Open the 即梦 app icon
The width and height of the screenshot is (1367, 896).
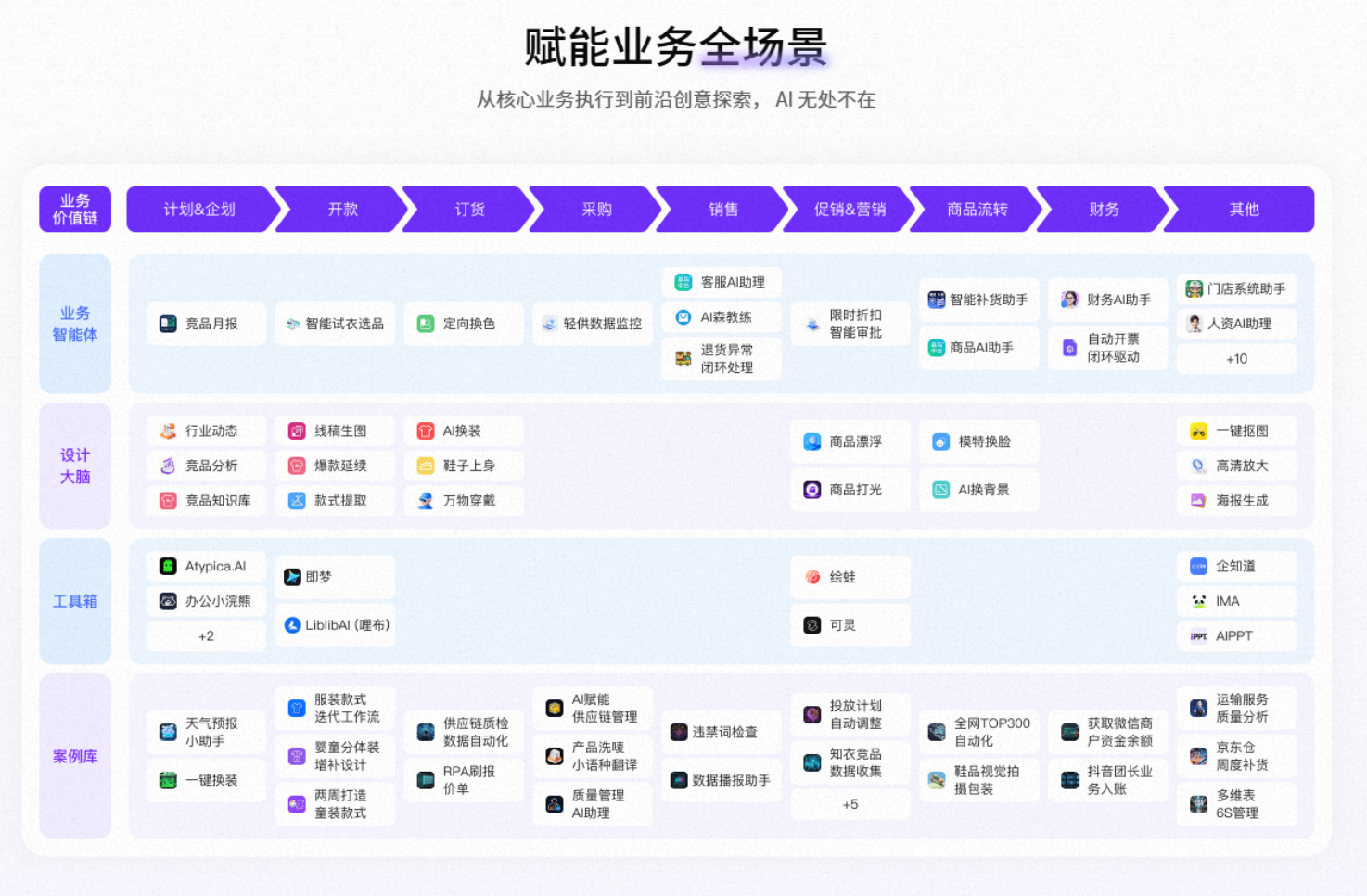point(292,577)
